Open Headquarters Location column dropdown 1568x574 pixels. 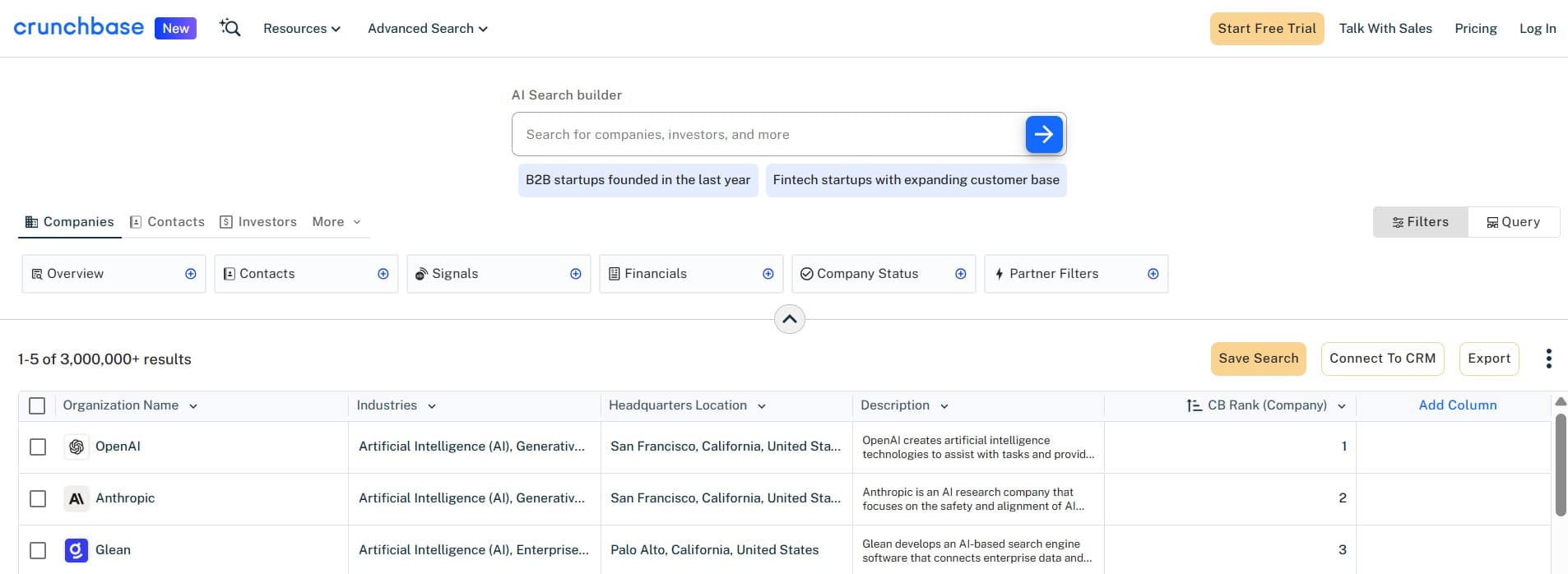(762, 405)
